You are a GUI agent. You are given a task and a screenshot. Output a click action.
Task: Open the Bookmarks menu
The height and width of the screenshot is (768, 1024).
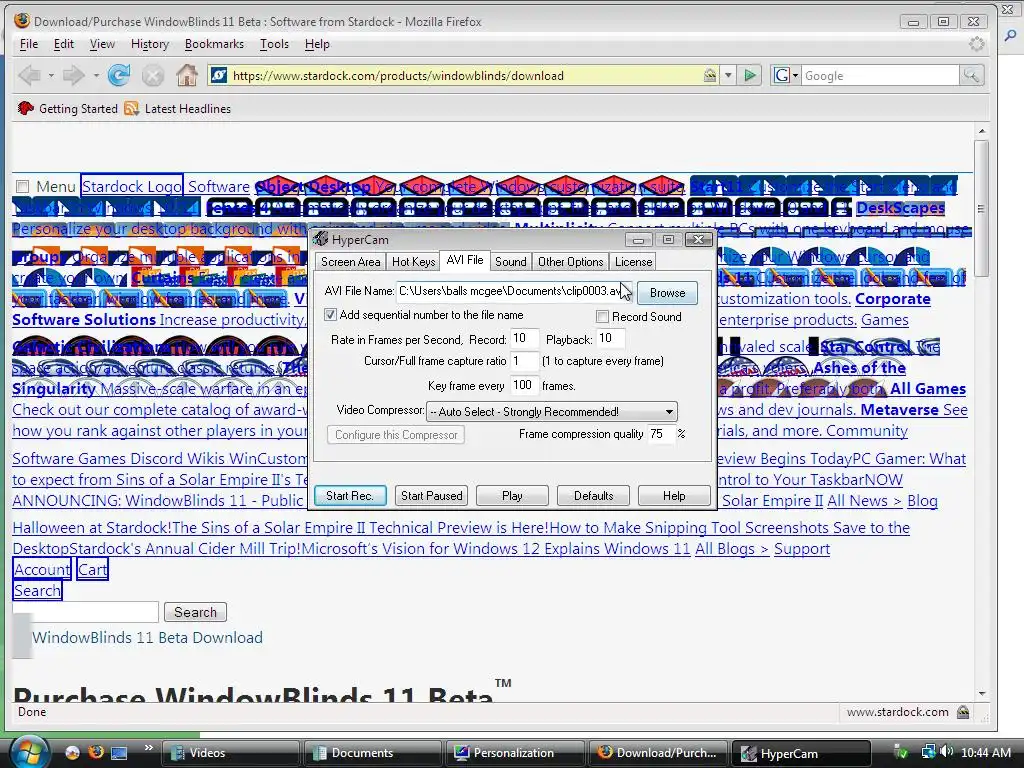pyautogui.click(x=214, y=44)
